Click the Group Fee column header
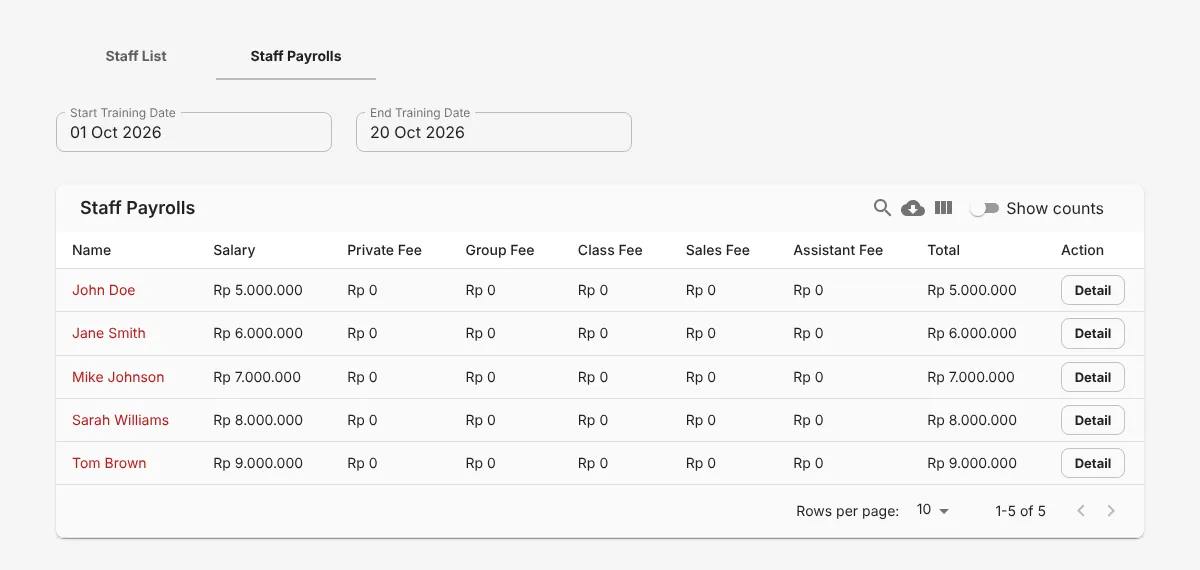1200x570 pixels. coord(500,250)
